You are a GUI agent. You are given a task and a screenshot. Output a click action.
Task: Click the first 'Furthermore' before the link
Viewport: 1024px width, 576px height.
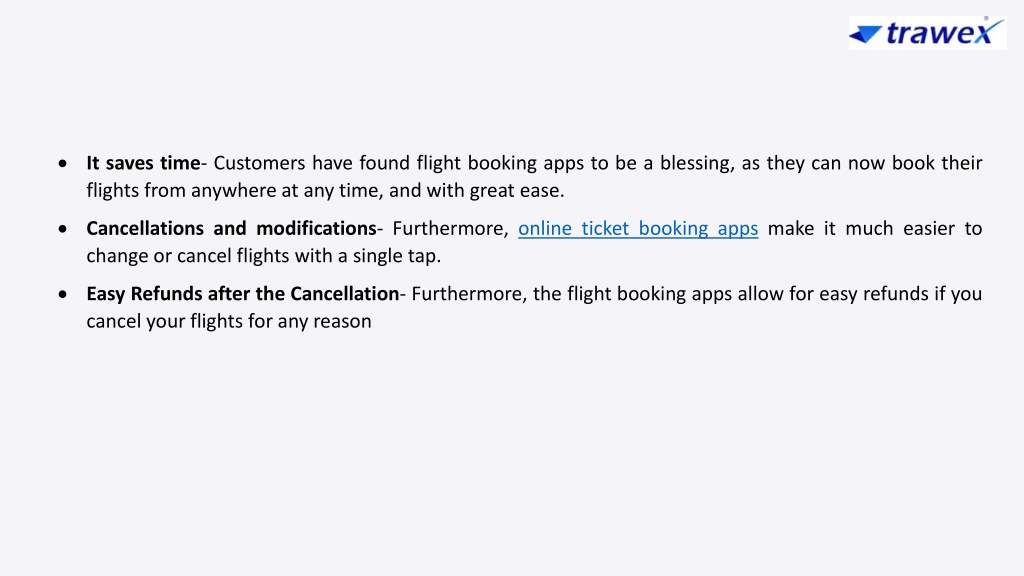(x=447, y=229)
